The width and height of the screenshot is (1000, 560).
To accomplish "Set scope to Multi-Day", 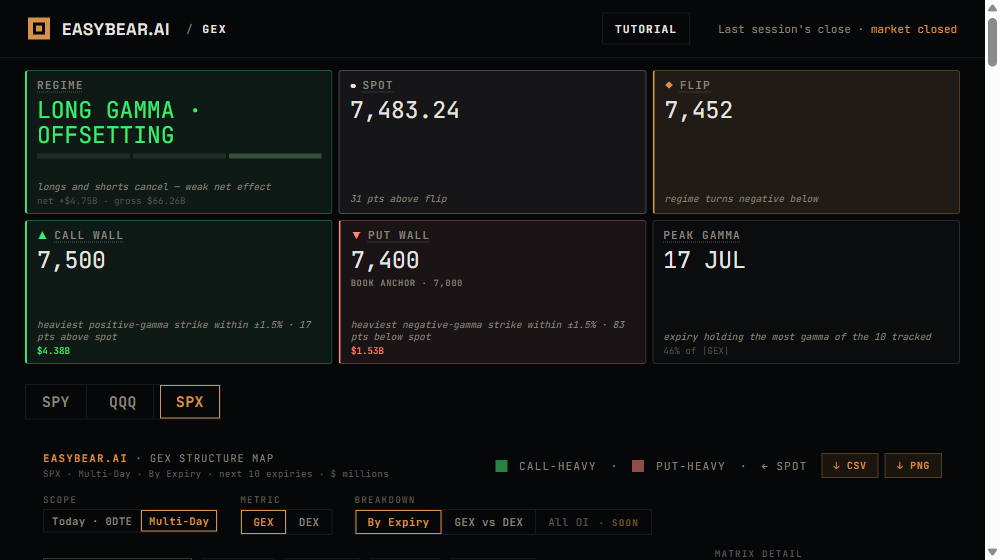I will pos(179,521).
